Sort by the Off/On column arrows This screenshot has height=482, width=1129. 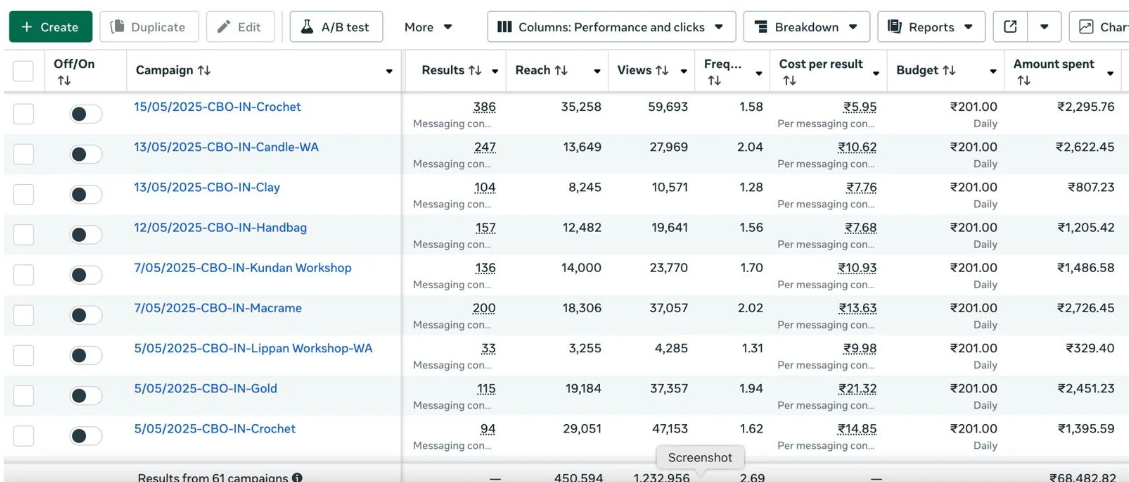click(64, 80)
